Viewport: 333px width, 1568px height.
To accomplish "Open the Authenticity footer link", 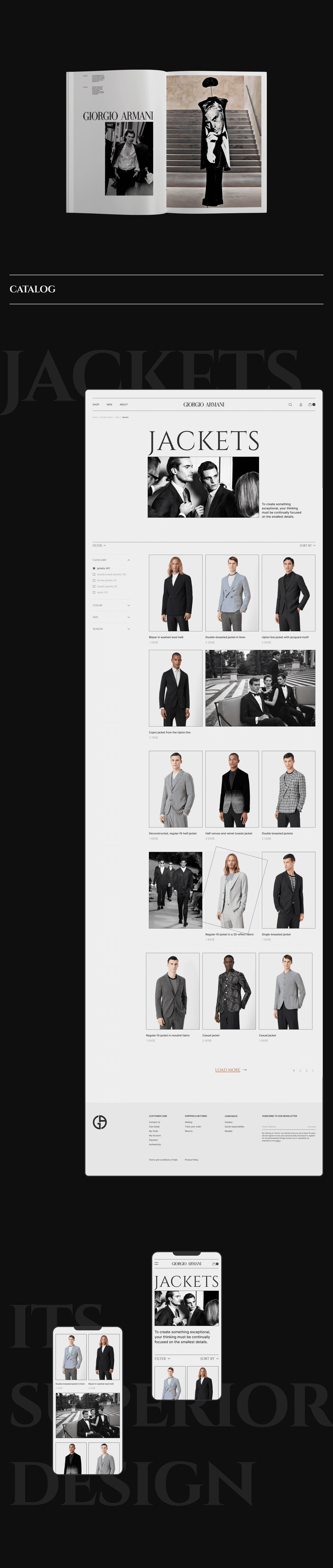I will (155, 1144).
